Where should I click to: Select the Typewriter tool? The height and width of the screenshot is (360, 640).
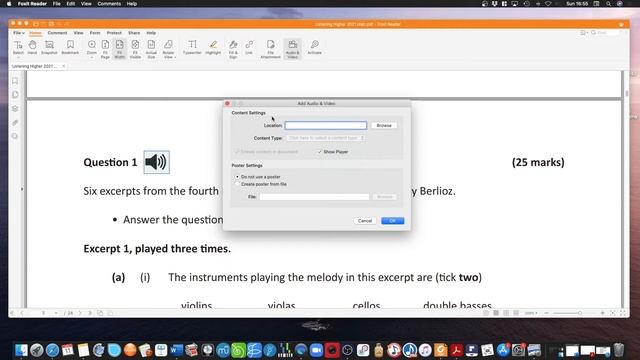(x=192, y=47)
